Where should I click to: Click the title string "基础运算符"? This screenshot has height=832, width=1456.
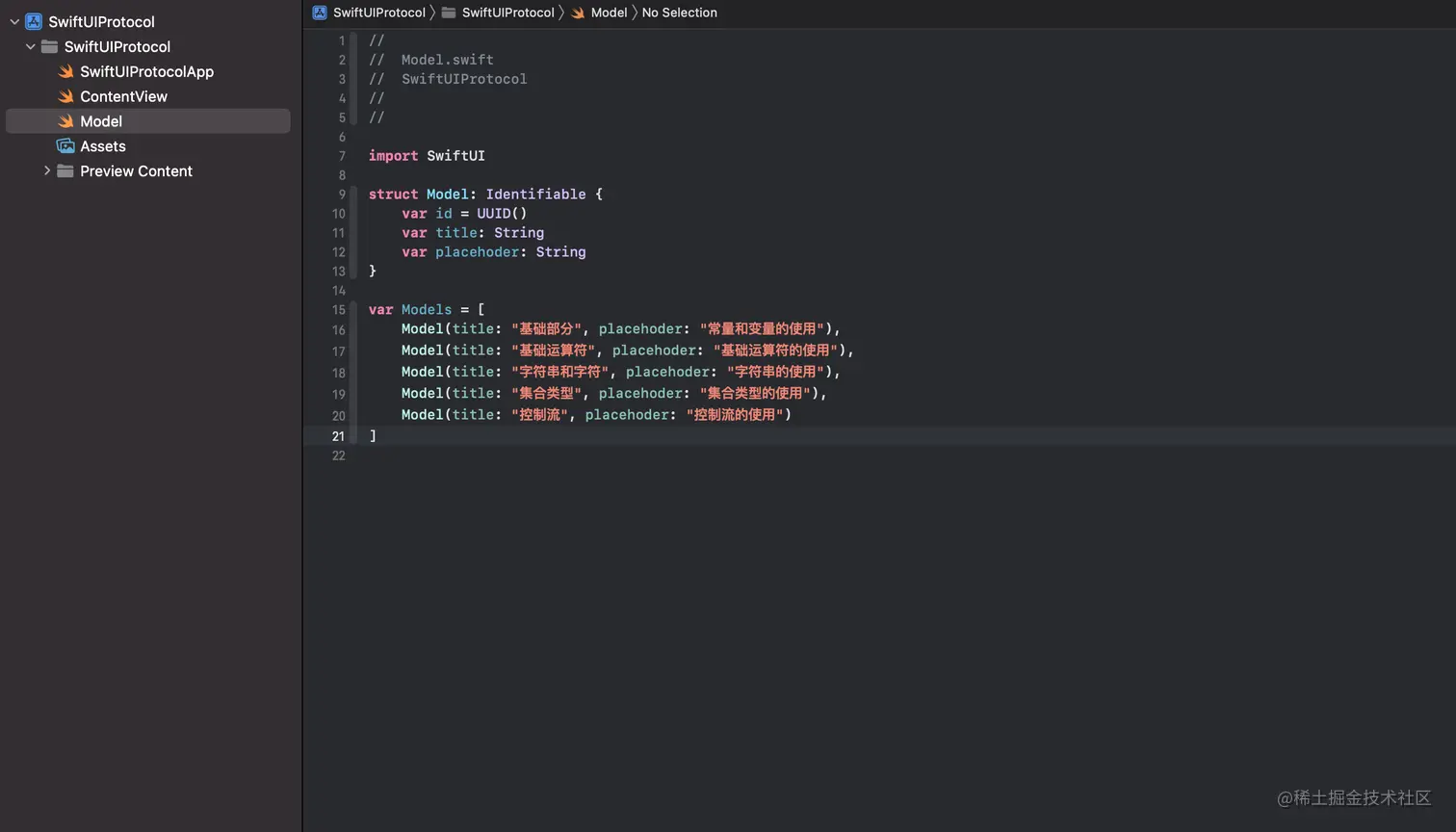[x=554, y=351]
